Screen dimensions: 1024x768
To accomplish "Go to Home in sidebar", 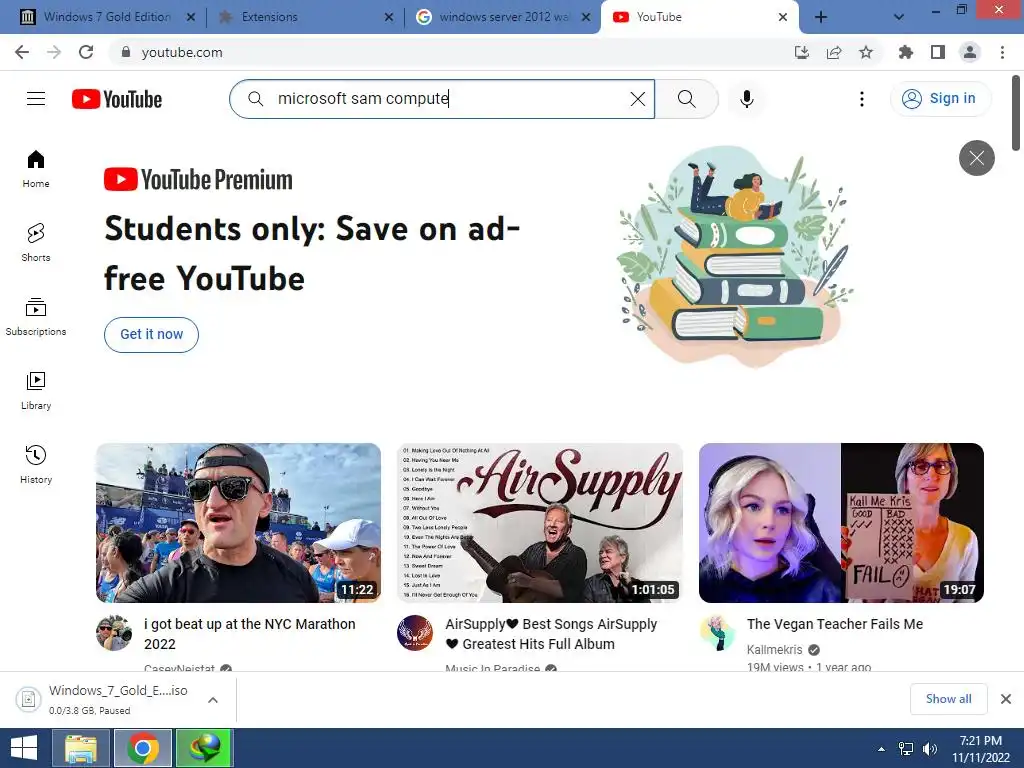I will click(36, 168).
